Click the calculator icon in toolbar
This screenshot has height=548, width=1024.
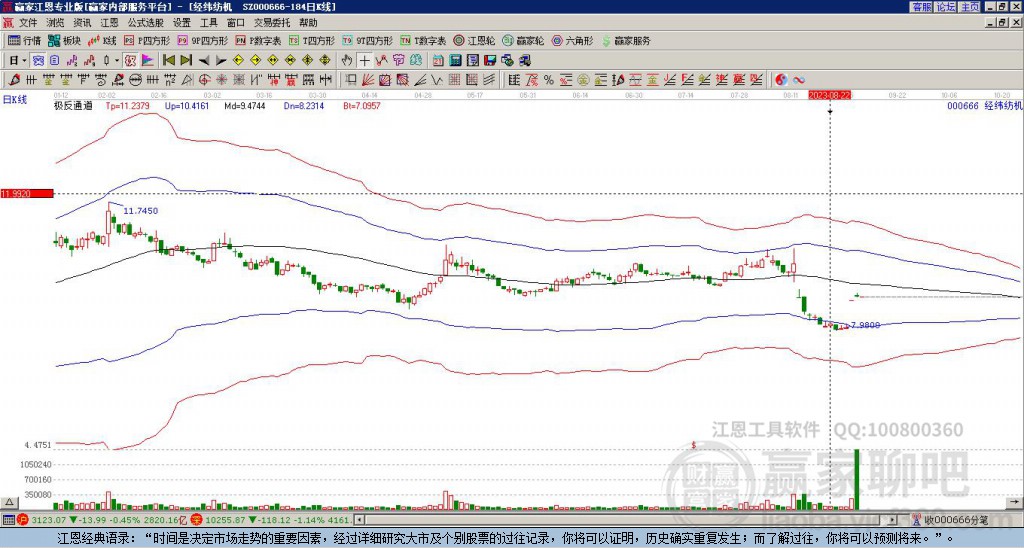pos(456,61)
